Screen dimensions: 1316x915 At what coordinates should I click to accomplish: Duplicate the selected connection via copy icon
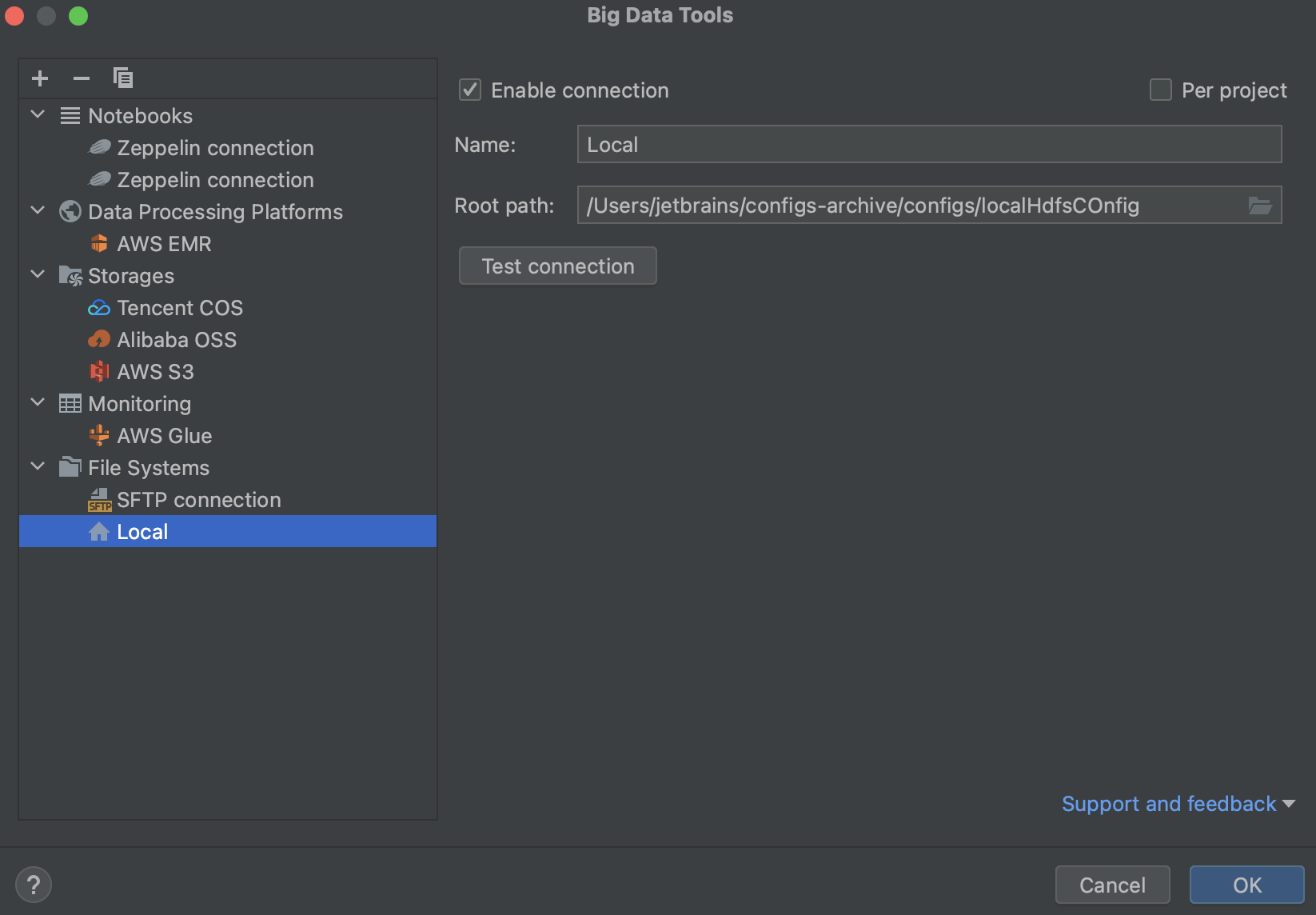point(122,78)
